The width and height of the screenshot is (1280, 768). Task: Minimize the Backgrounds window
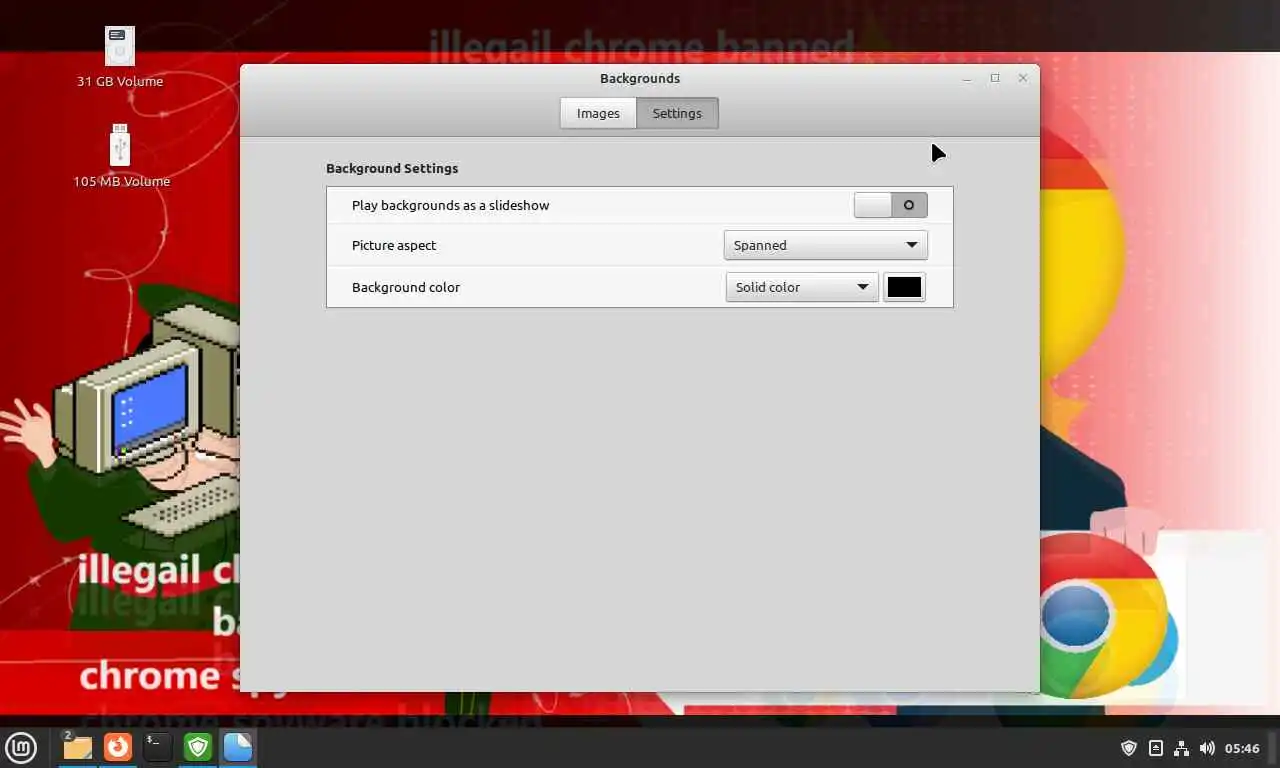[x=967, y=78]
